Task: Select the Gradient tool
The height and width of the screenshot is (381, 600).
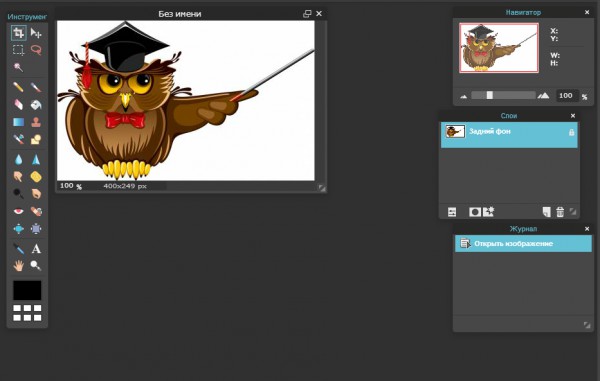Action: pyautogui.click(x=18, y=122)
